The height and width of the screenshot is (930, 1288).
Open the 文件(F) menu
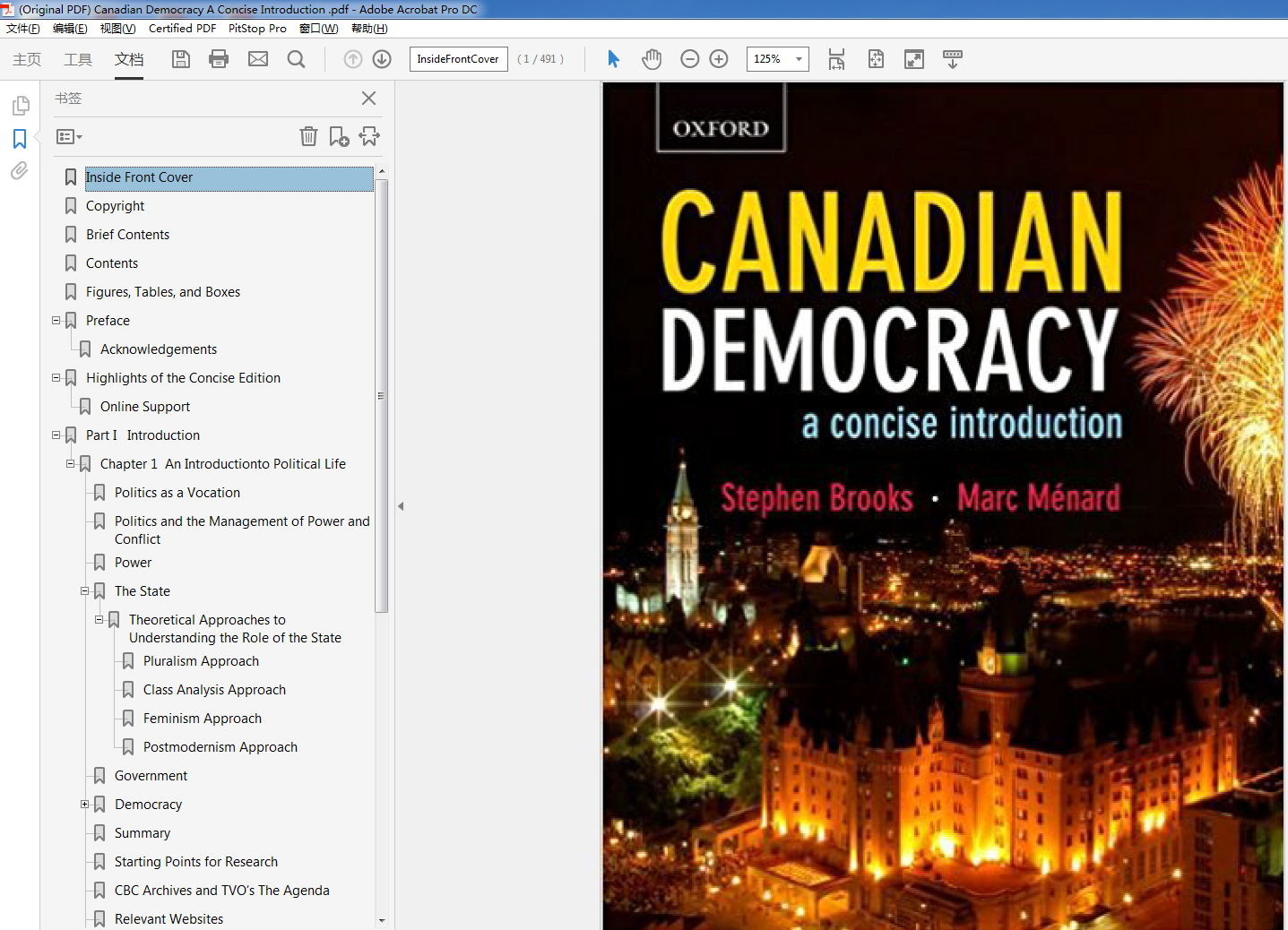point(23,29)
